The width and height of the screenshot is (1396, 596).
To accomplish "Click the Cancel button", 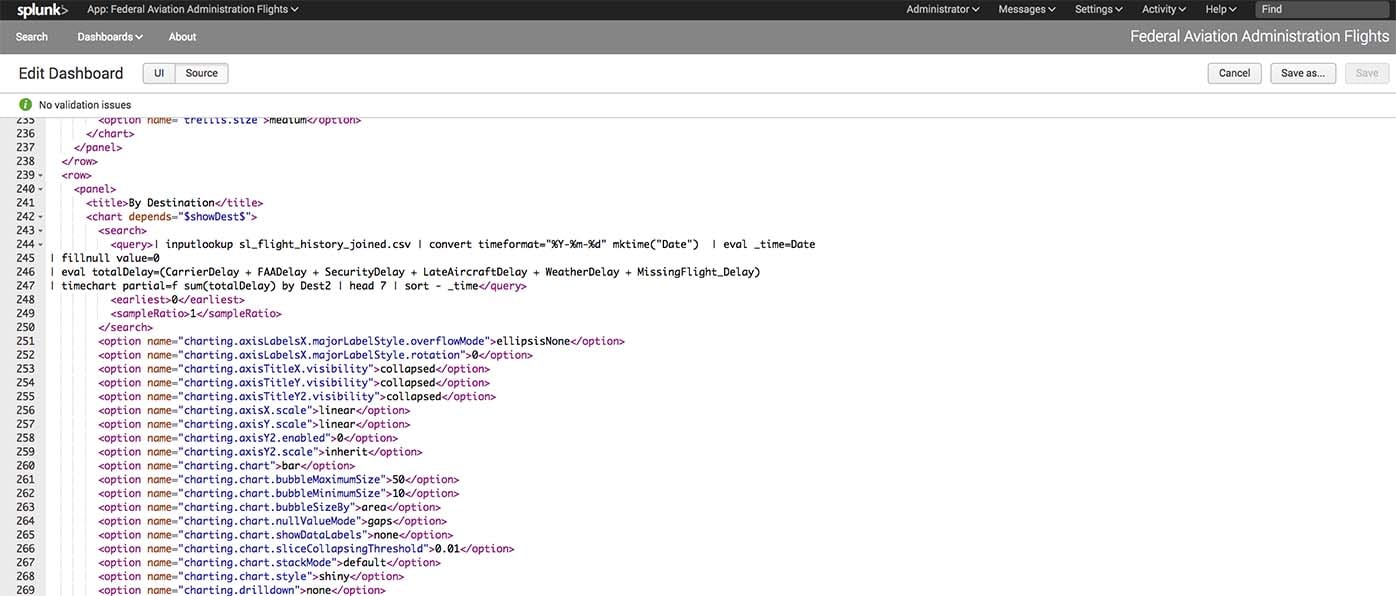I will click(x=1234, y=73).
